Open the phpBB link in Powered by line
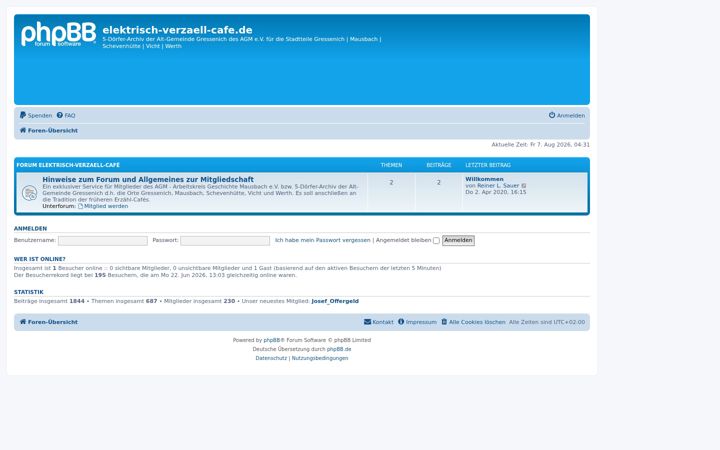This screenshot has width=720, height=450. 272,340
